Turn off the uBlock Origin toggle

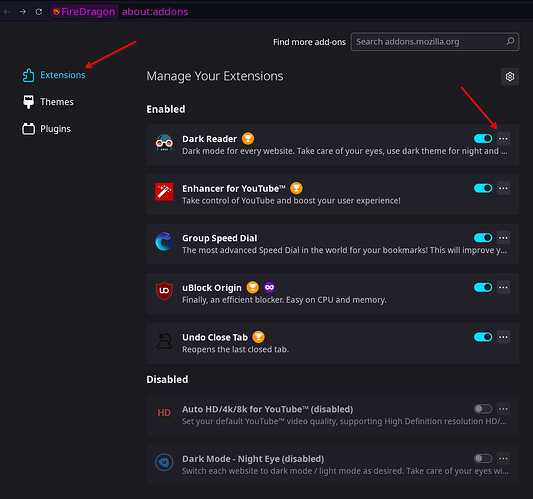(483, 288)
